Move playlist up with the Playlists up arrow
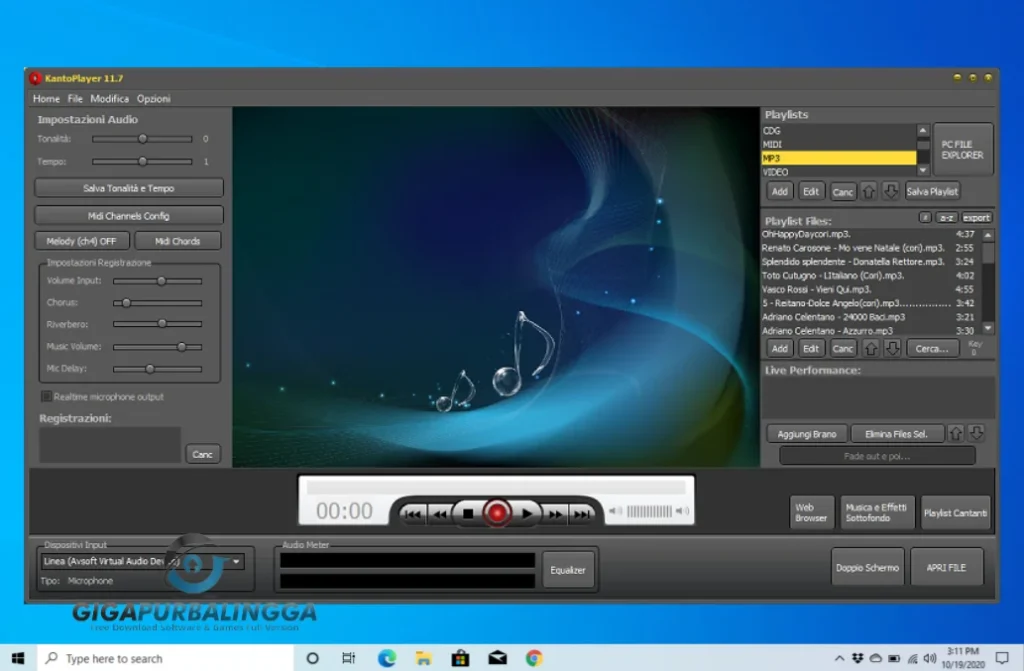This screenshot has height=671, width=1024. pyautogui.click(x=870, y=191)
